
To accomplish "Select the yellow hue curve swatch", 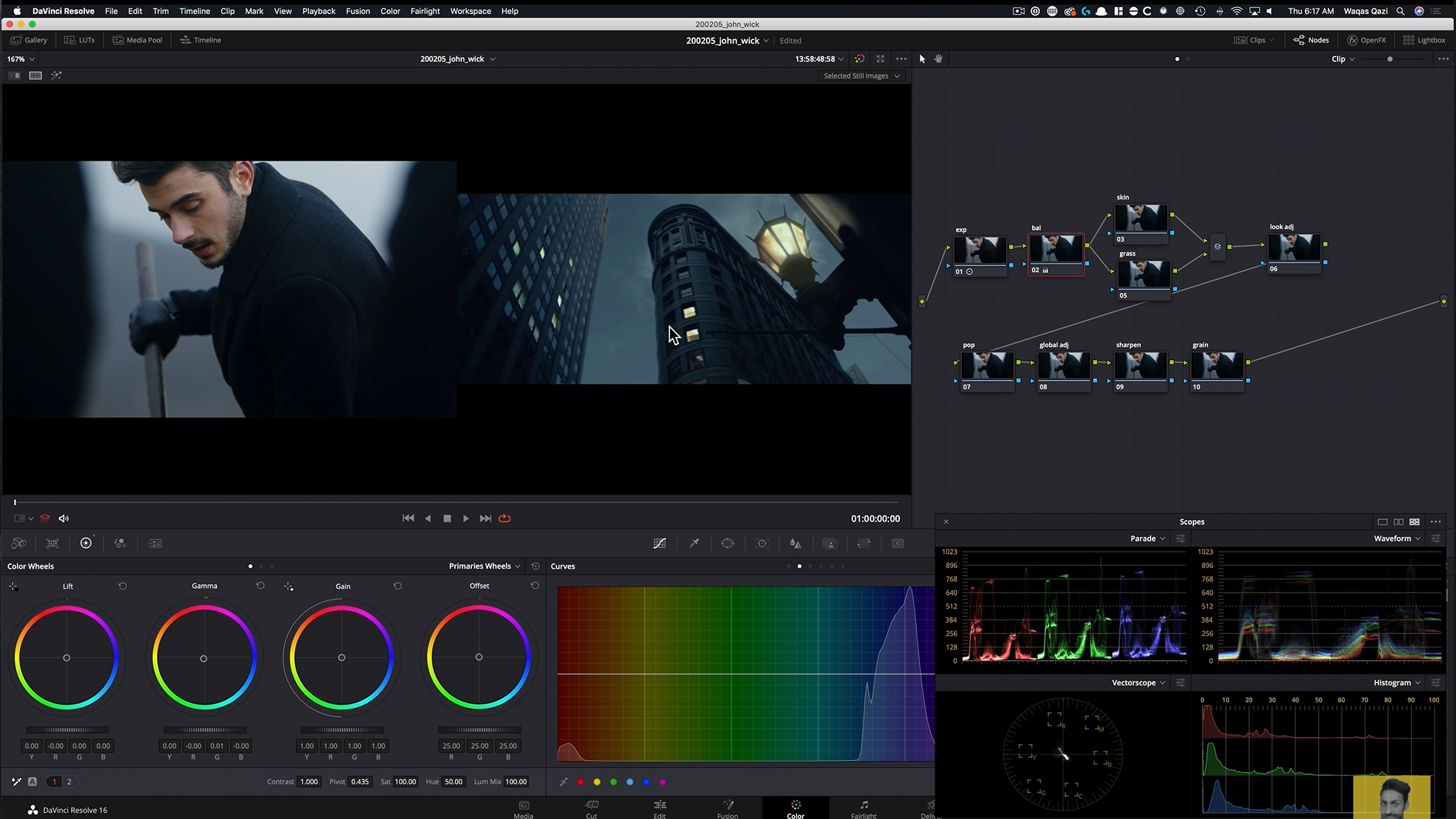I will (597, 782).
